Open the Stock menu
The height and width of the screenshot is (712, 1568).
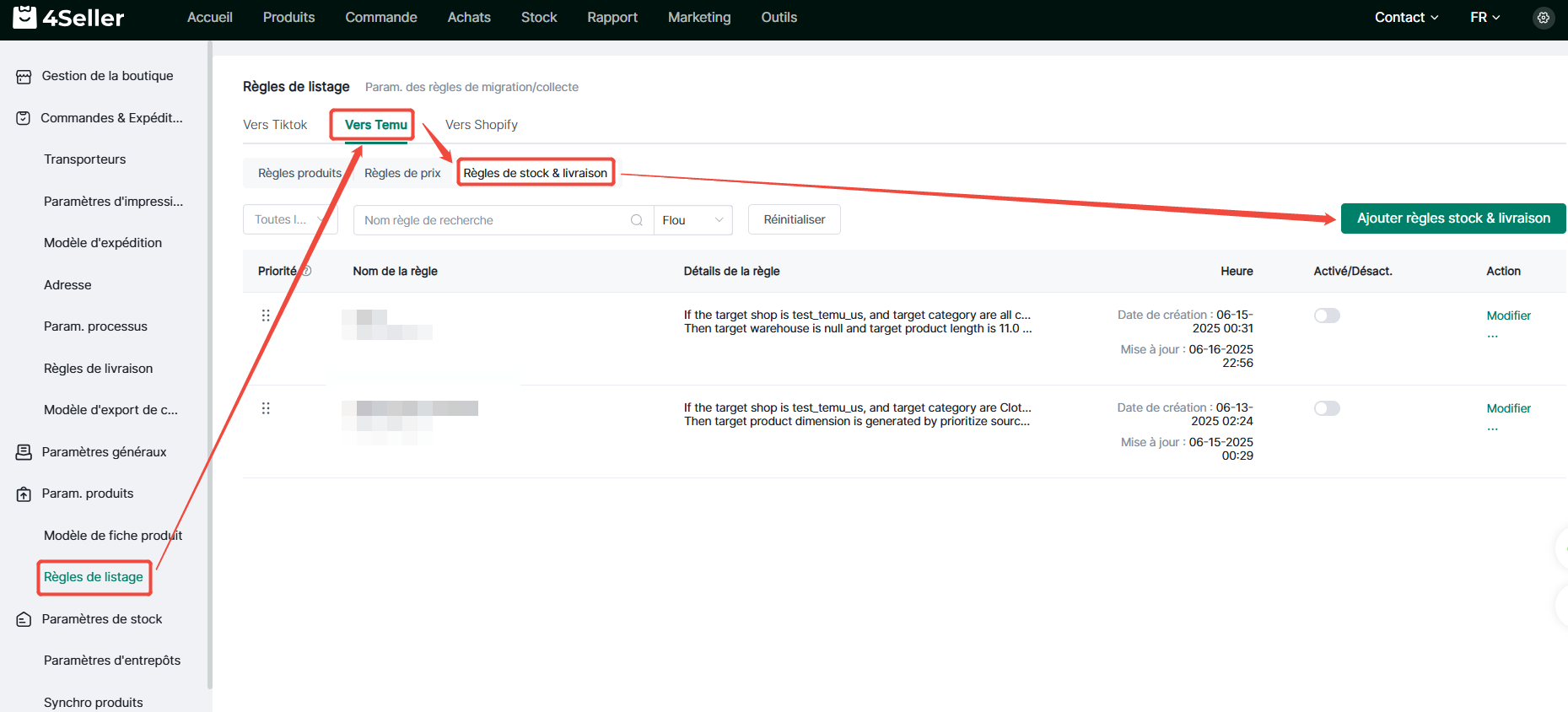point(539,18)
